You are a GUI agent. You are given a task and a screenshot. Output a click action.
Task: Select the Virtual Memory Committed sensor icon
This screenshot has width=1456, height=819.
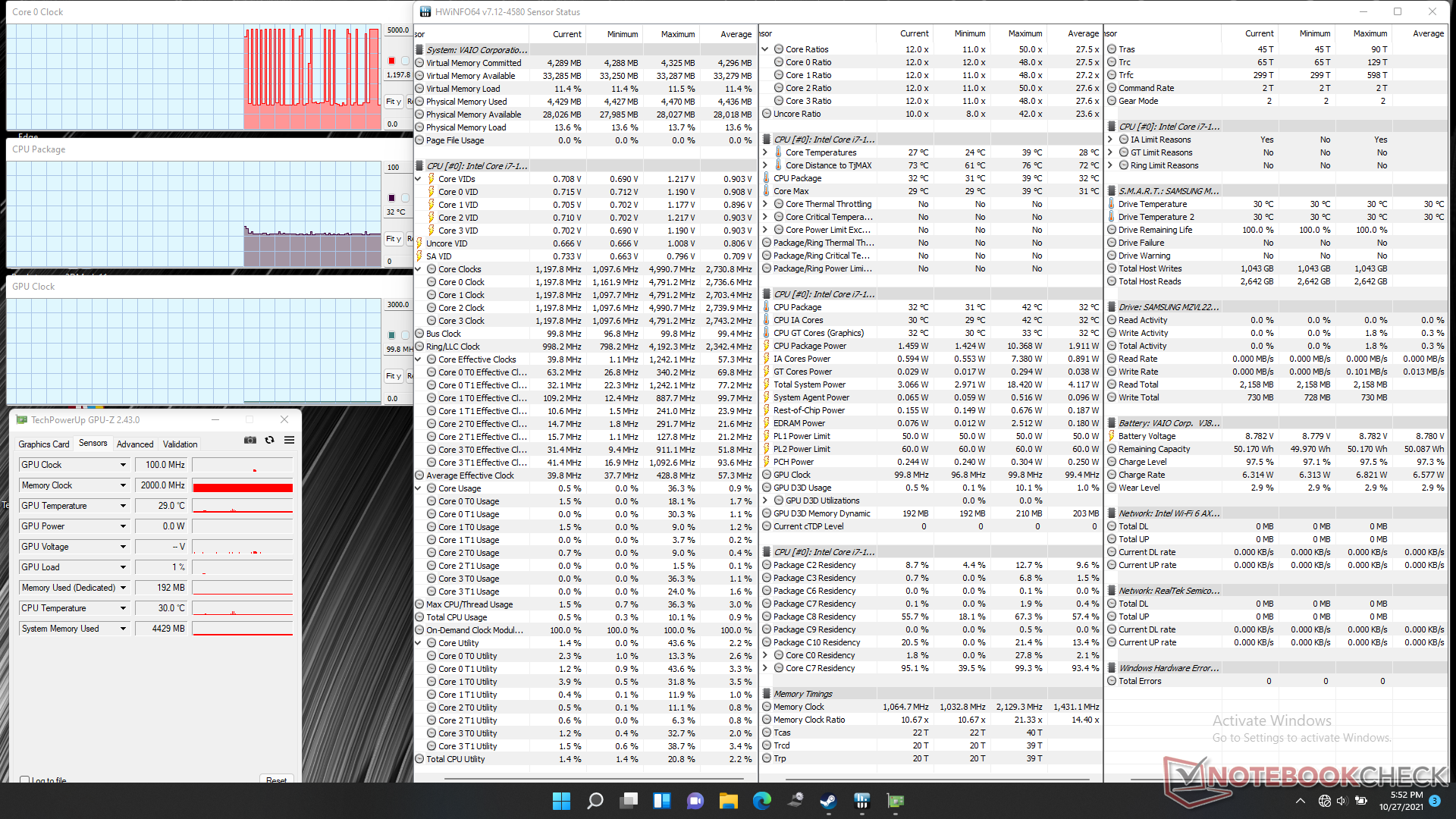(x=419, y=63)
